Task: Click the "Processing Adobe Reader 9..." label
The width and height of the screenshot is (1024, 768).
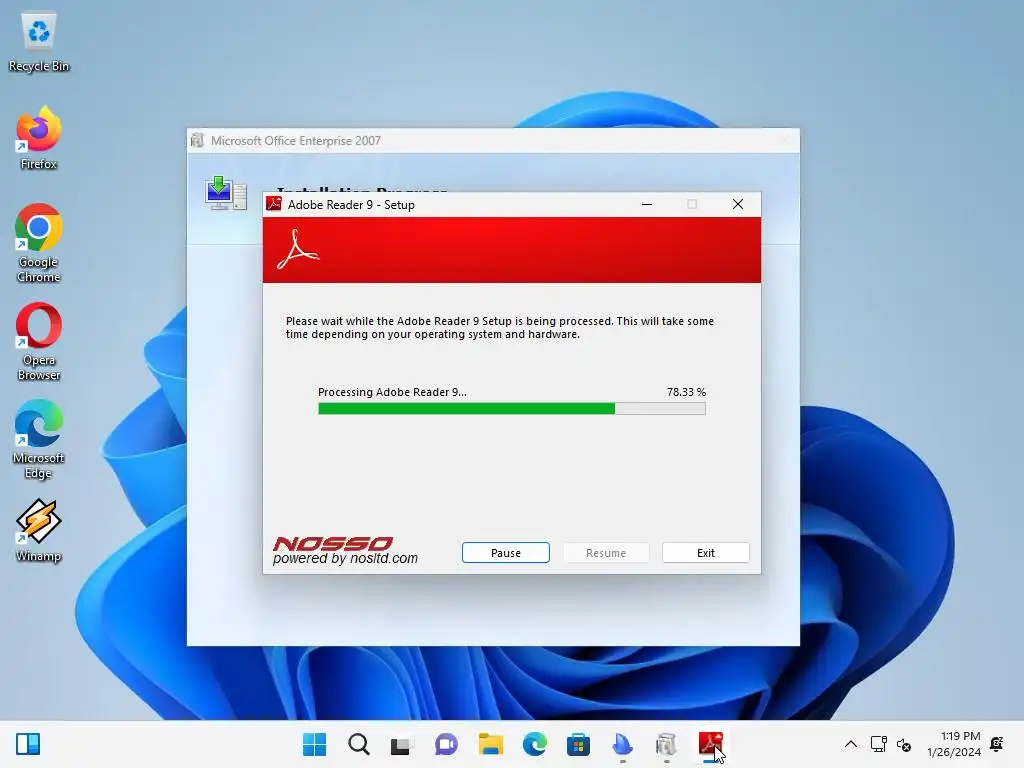Action: (x=392, y=392)
